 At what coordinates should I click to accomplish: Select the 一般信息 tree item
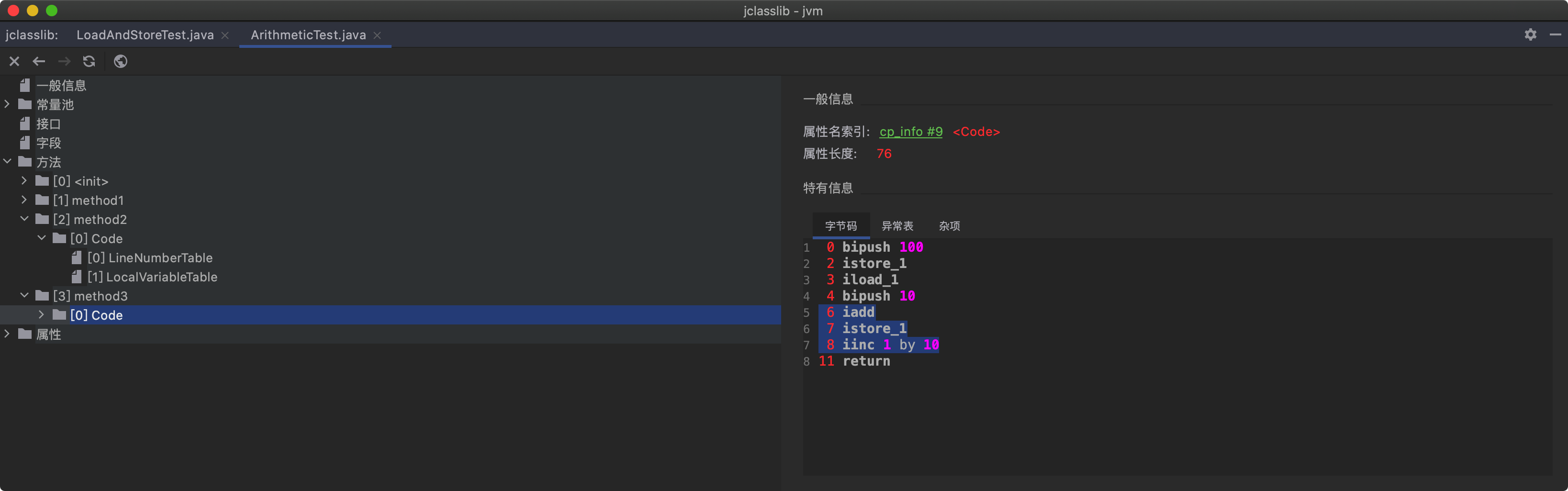pyautogui.click(x=61, y=86)
